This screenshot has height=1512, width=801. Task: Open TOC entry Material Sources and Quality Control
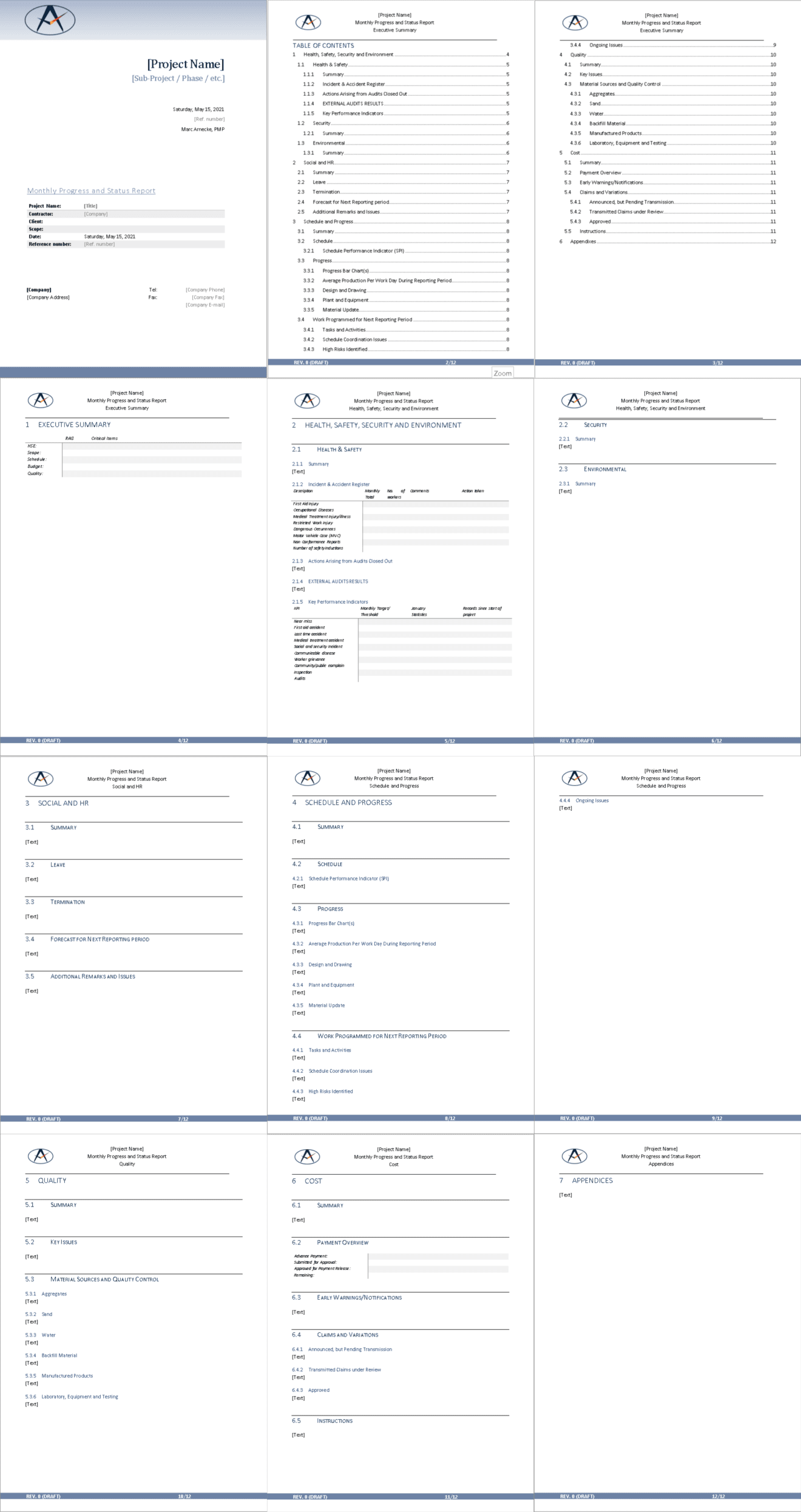tap(670, 84)
